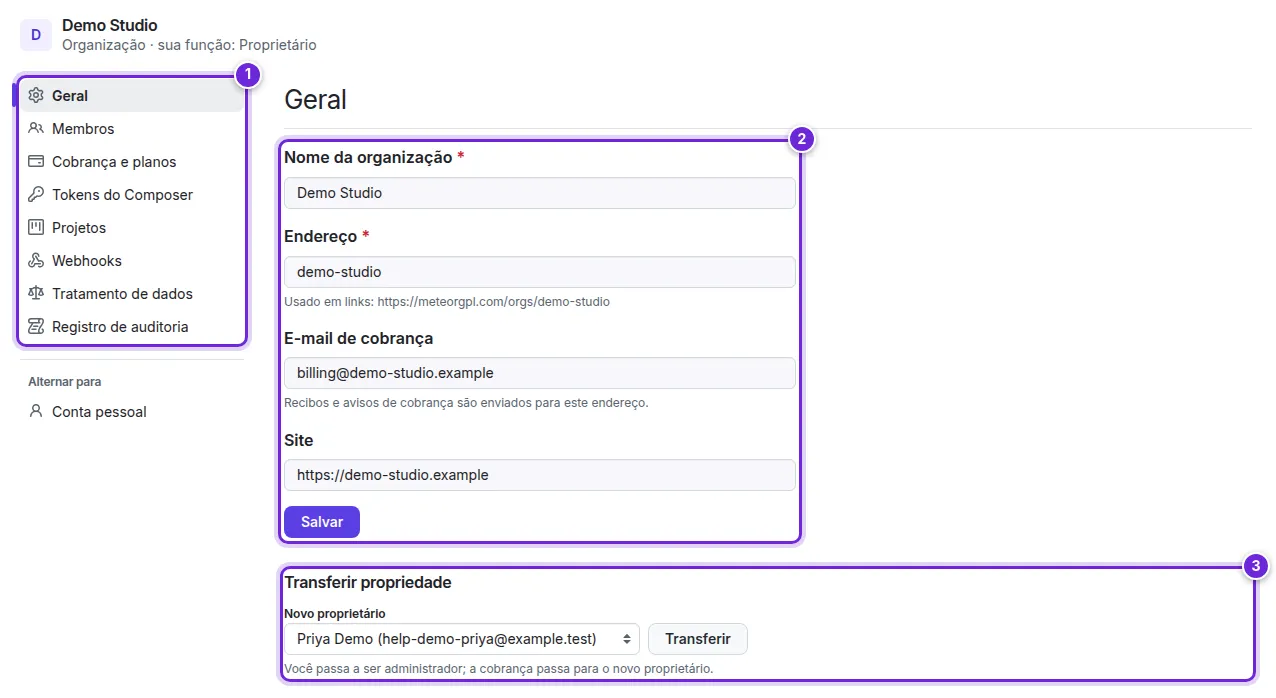1276x698 pixels.
Task: Click the Demo Studio 'D' avatar
Action: pyautogui.click(x=36, y=35)
